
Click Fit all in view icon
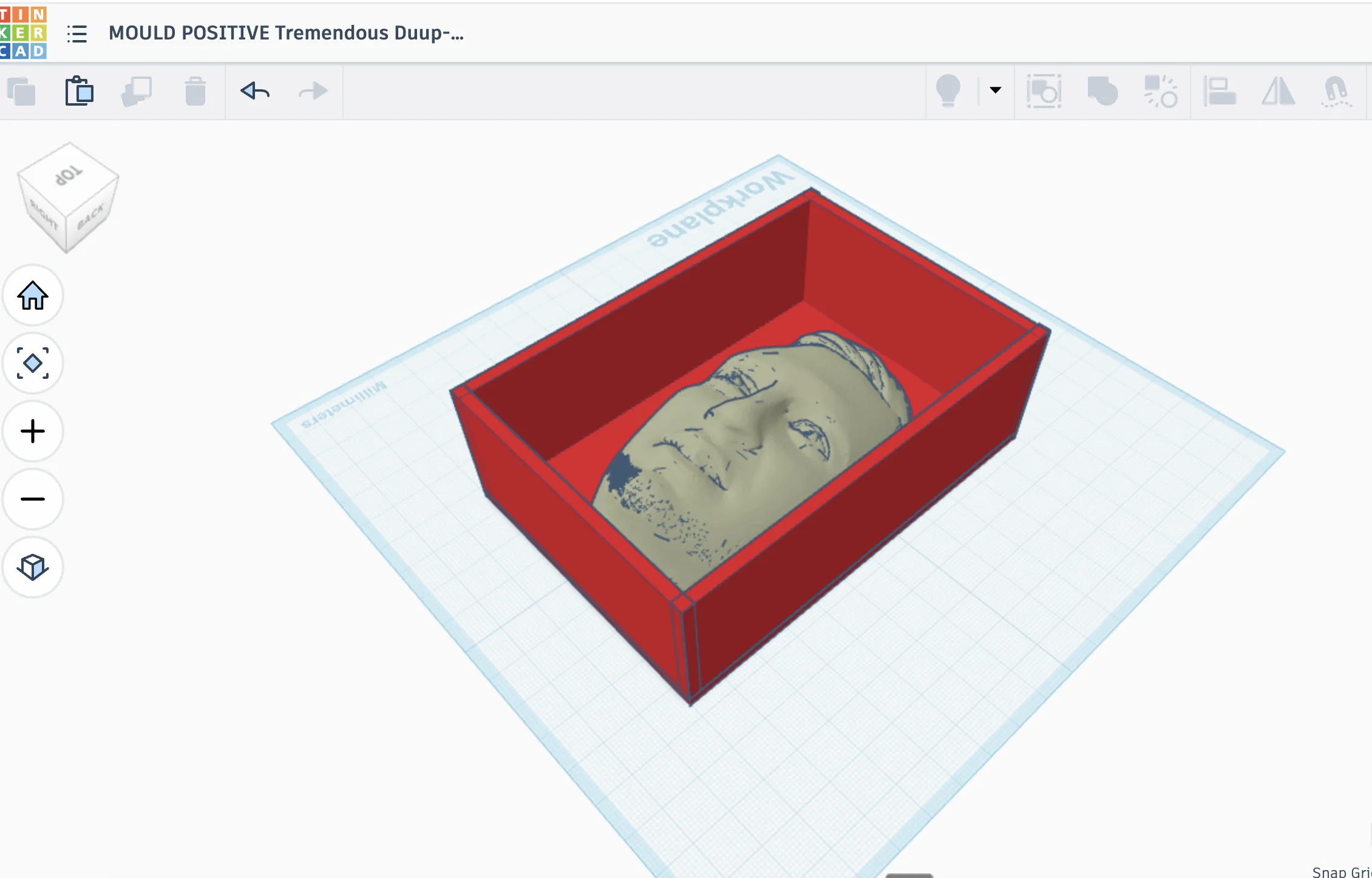(33, 363)
